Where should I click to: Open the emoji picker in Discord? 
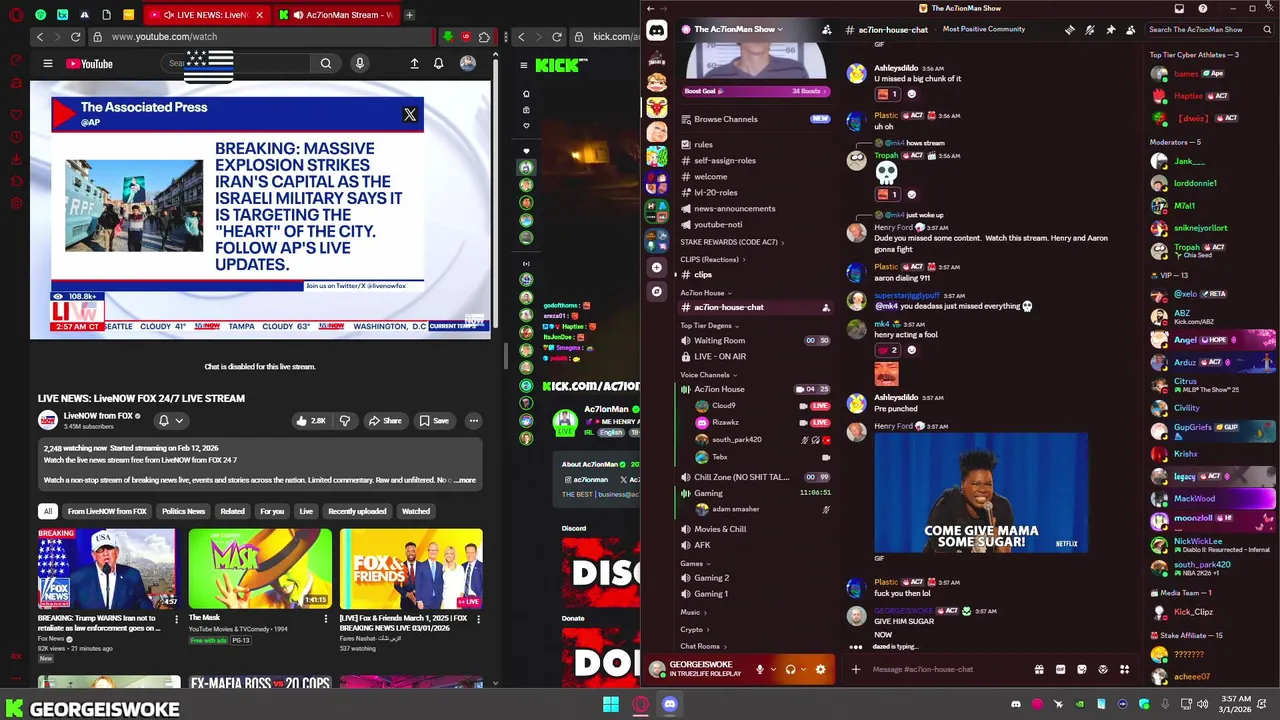tap(1103, 669)
